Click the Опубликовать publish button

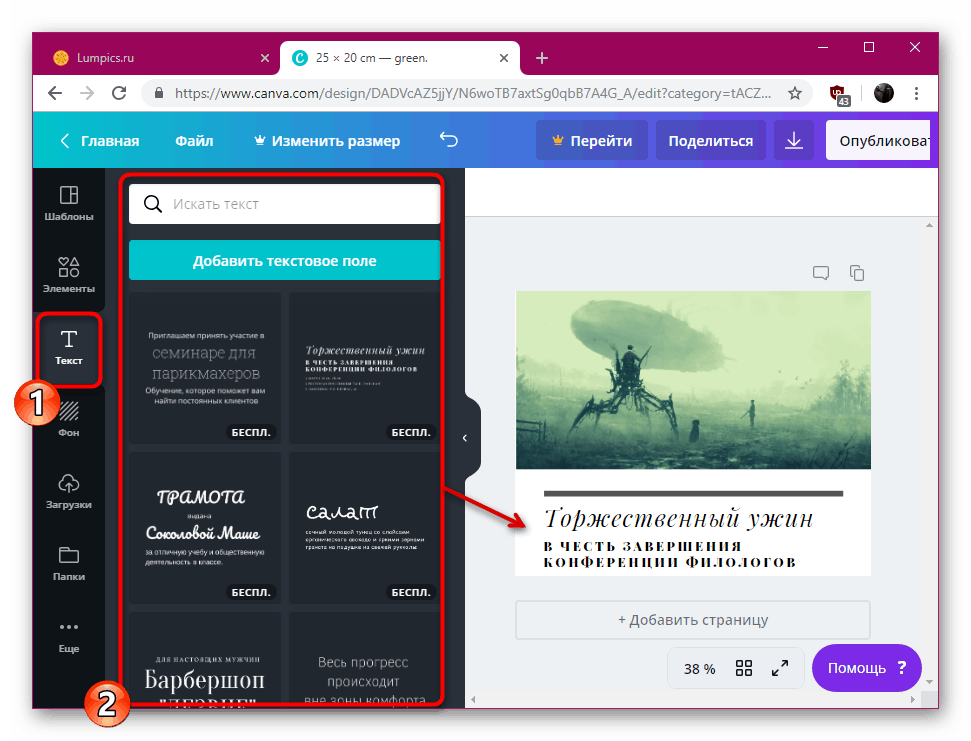click(878, 141)
